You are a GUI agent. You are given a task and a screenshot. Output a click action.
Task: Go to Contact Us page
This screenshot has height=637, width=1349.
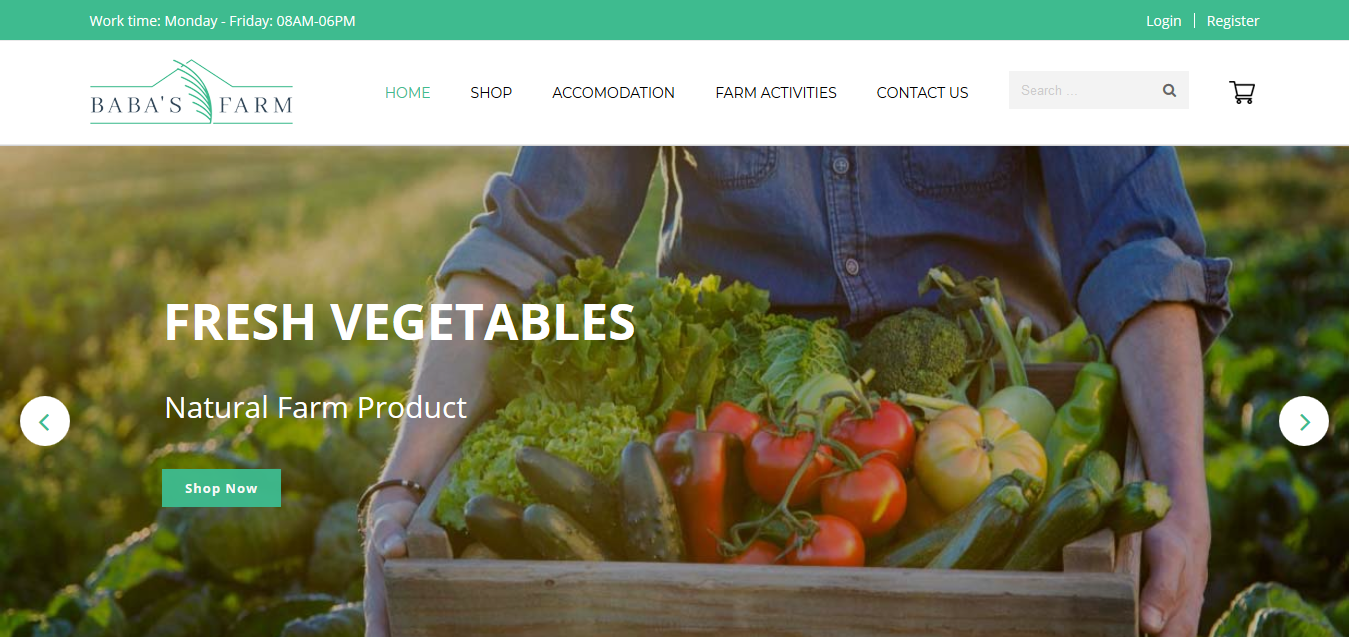[922, 92]
